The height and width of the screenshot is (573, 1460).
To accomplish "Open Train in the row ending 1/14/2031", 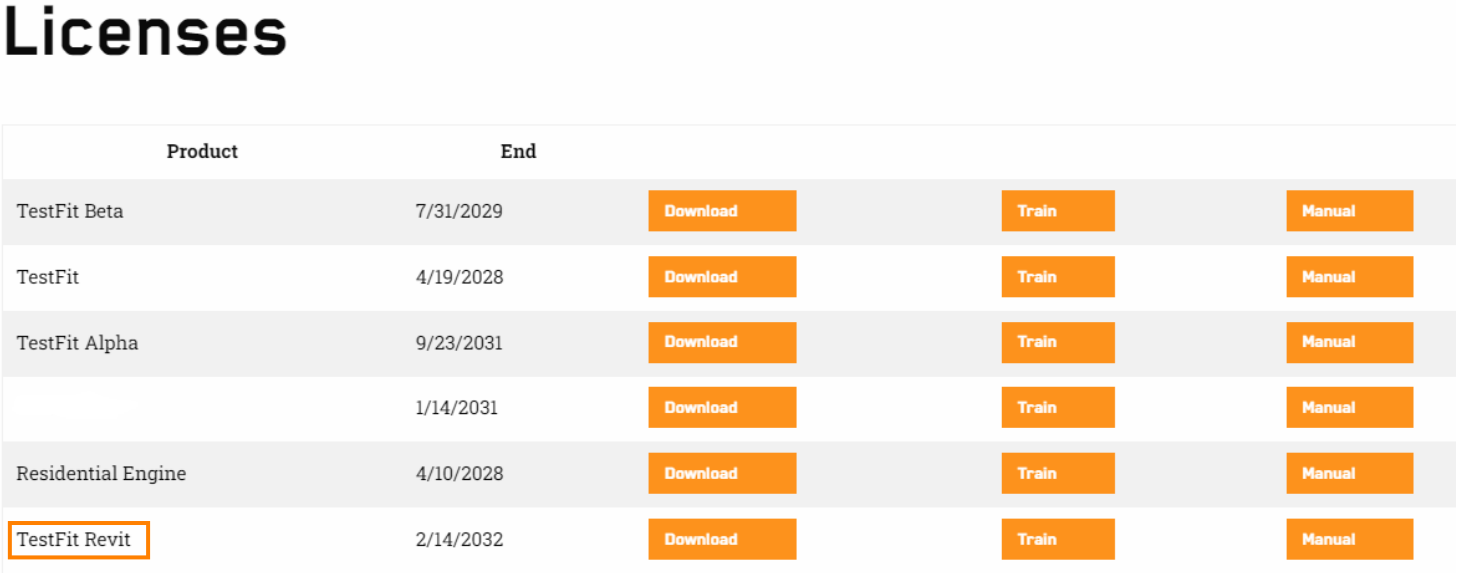I will pos(1058,408).
